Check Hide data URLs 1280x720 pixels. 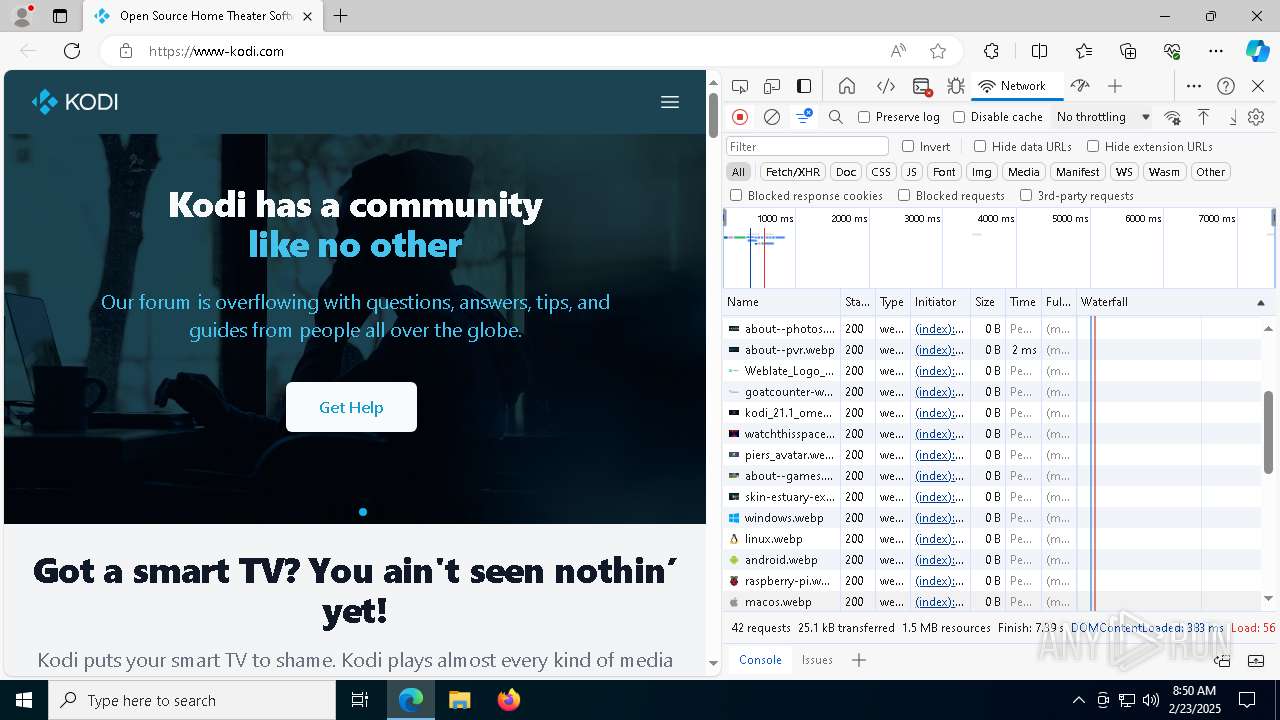point(980,146)
